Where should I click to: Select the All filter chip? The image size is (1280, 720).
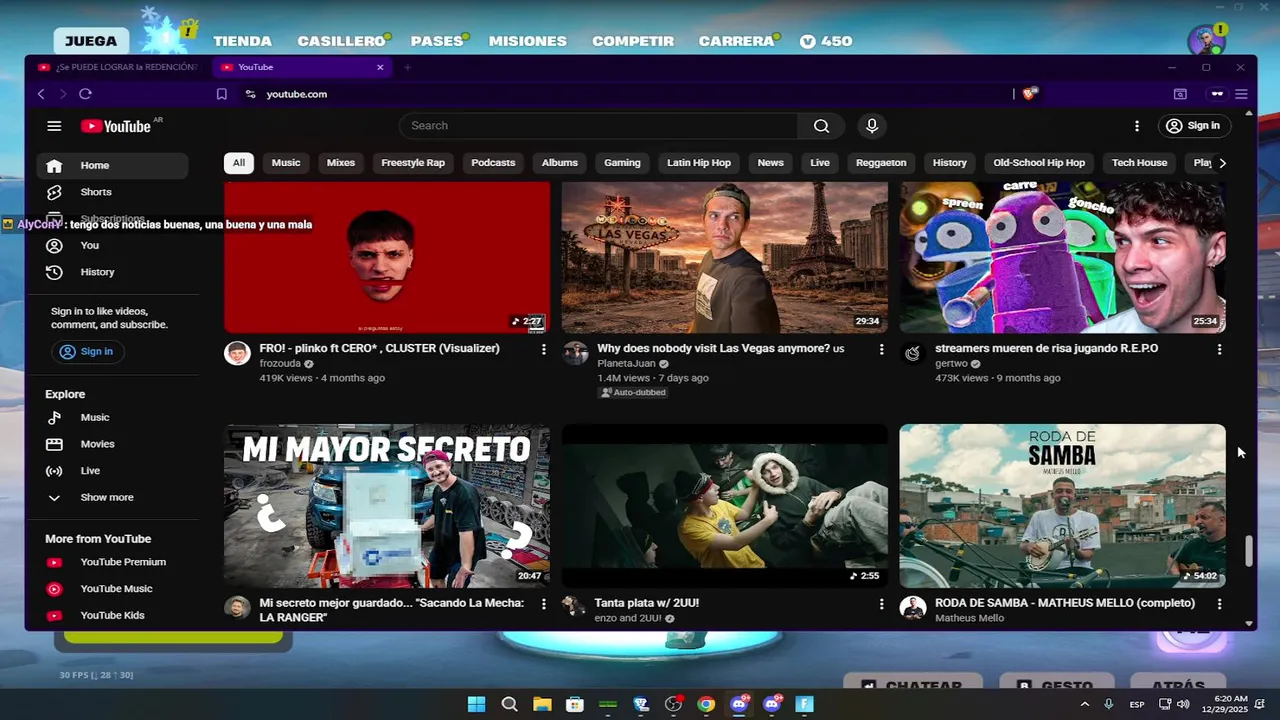click(239, 163)
